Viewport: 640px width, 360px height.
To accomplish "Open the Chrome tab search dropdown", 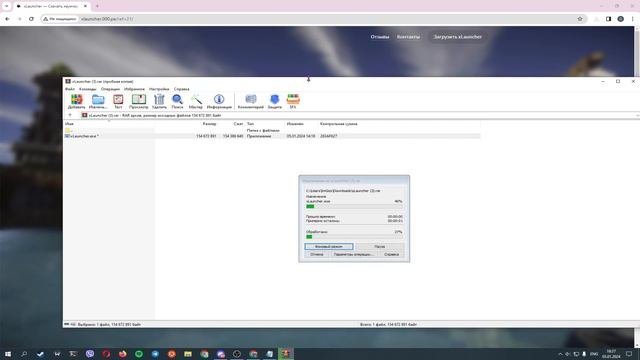I will [7, 6].
